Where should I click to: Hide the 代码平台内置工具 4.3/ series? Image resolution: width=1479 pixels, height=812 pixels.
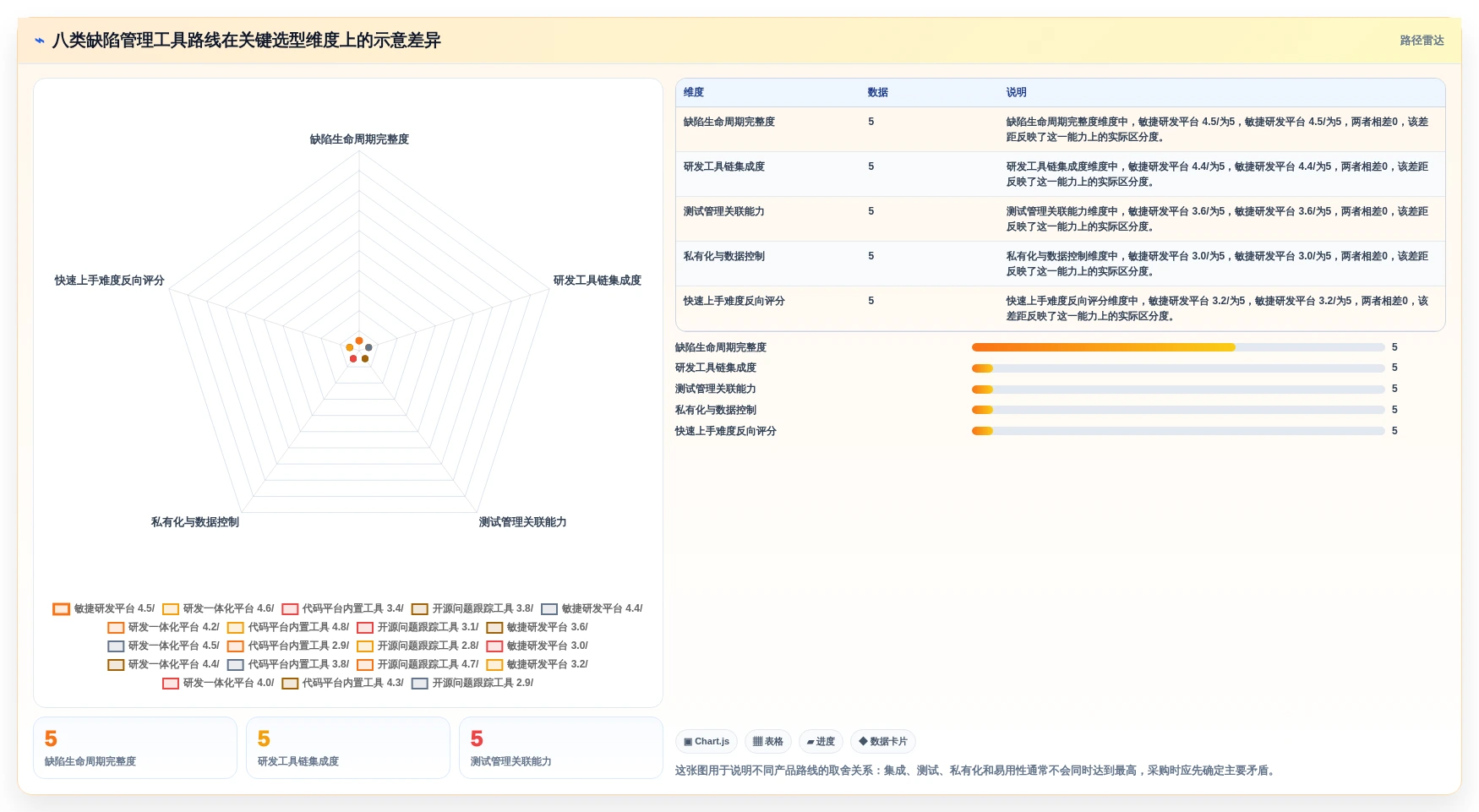(x=342, y=683)
